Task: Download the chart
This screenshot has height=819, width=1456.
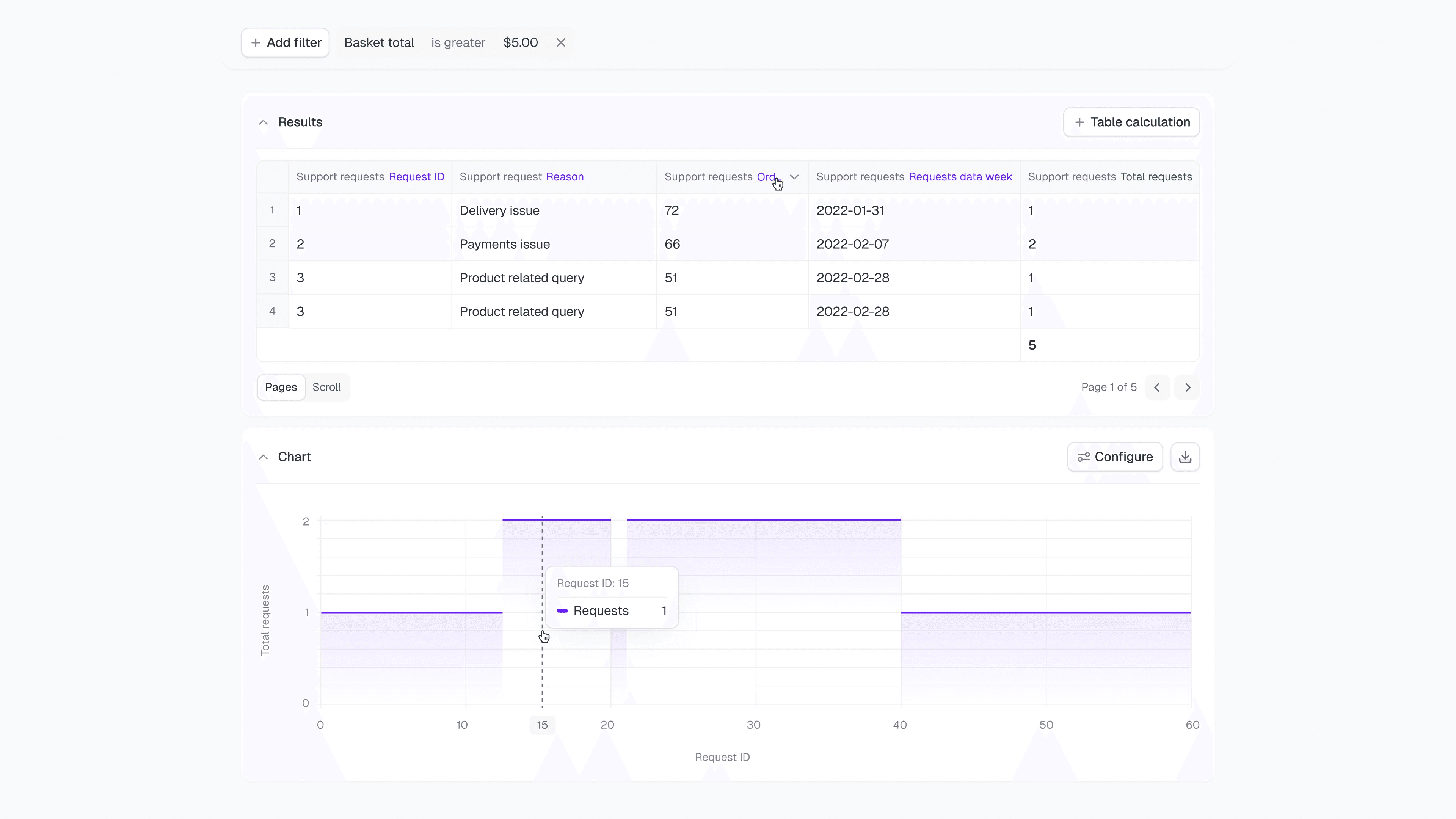Action: 1185,457
